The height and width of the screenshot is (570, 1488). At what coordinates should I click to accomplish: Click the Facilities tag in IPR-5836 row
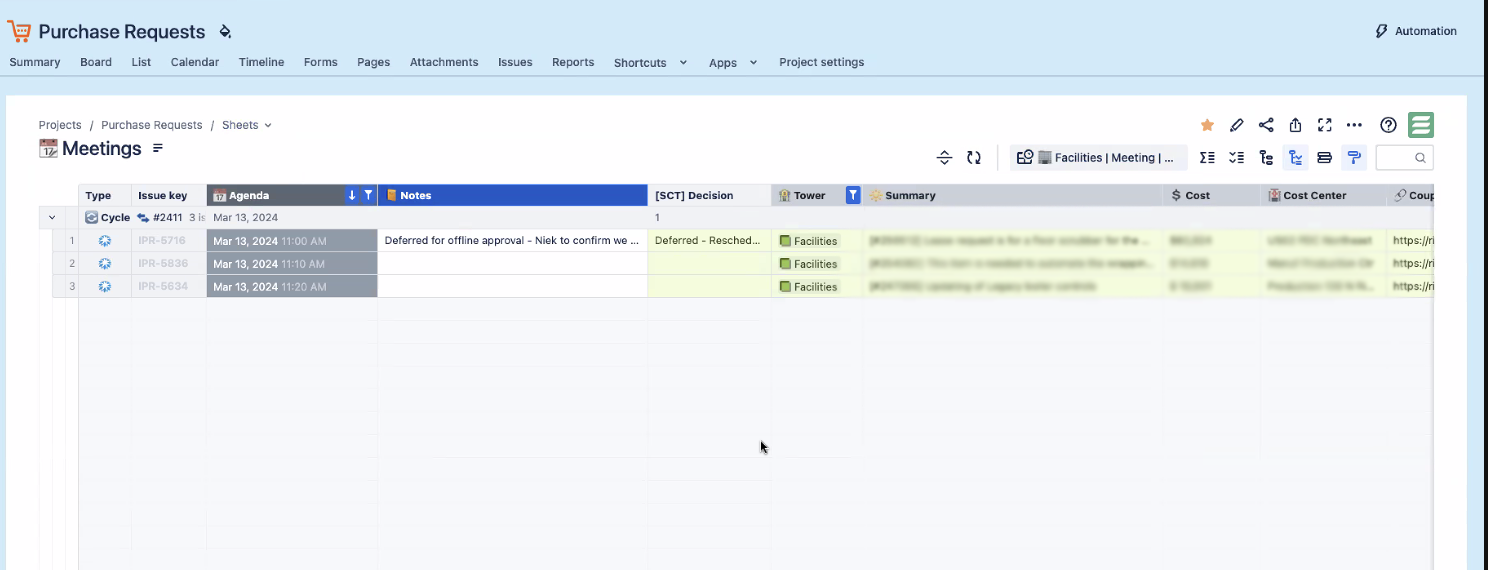(x=808, y=264)
